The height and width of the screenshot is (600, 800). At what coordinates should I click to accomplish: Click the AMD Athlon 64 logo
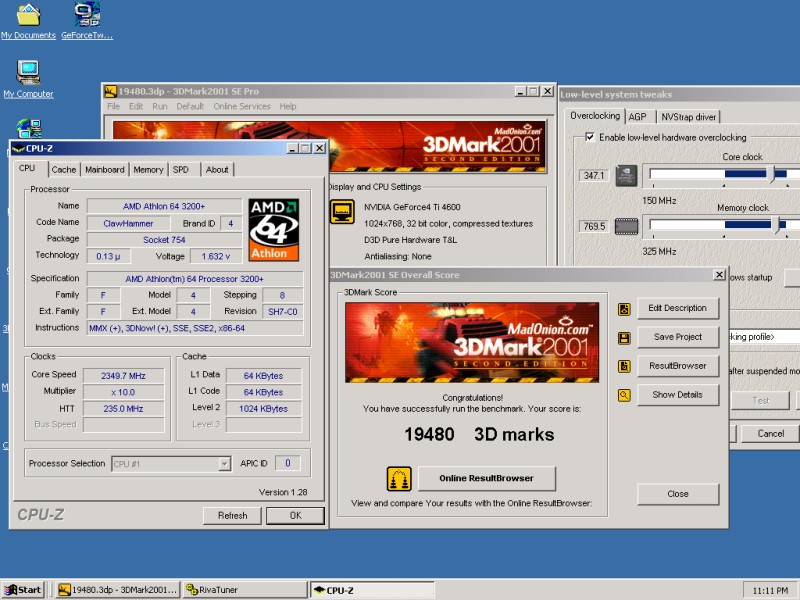[x=273, y=230]
